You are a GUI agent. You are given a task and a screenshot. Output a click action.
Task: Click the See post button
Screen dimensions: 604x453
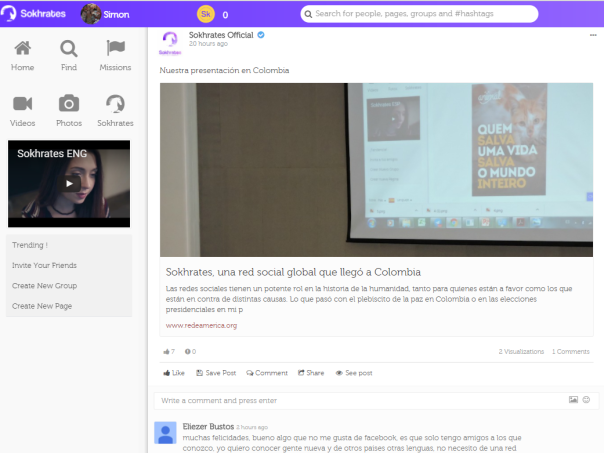[354, 373]
